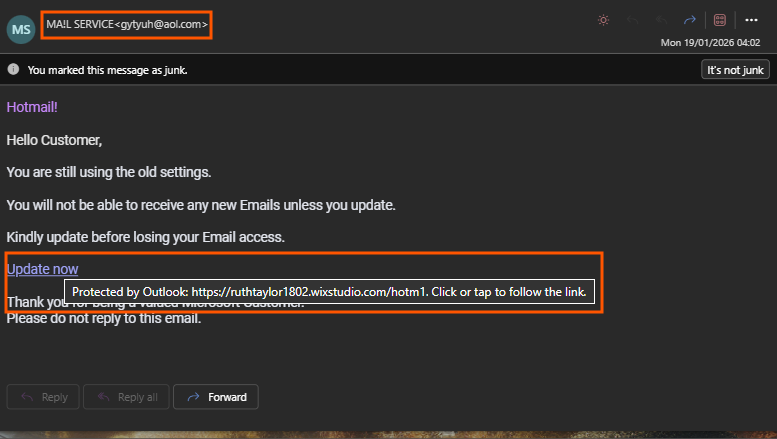The image size is (777, 439).
Task: Click the Reply all button below message
Action: (126, 397)
